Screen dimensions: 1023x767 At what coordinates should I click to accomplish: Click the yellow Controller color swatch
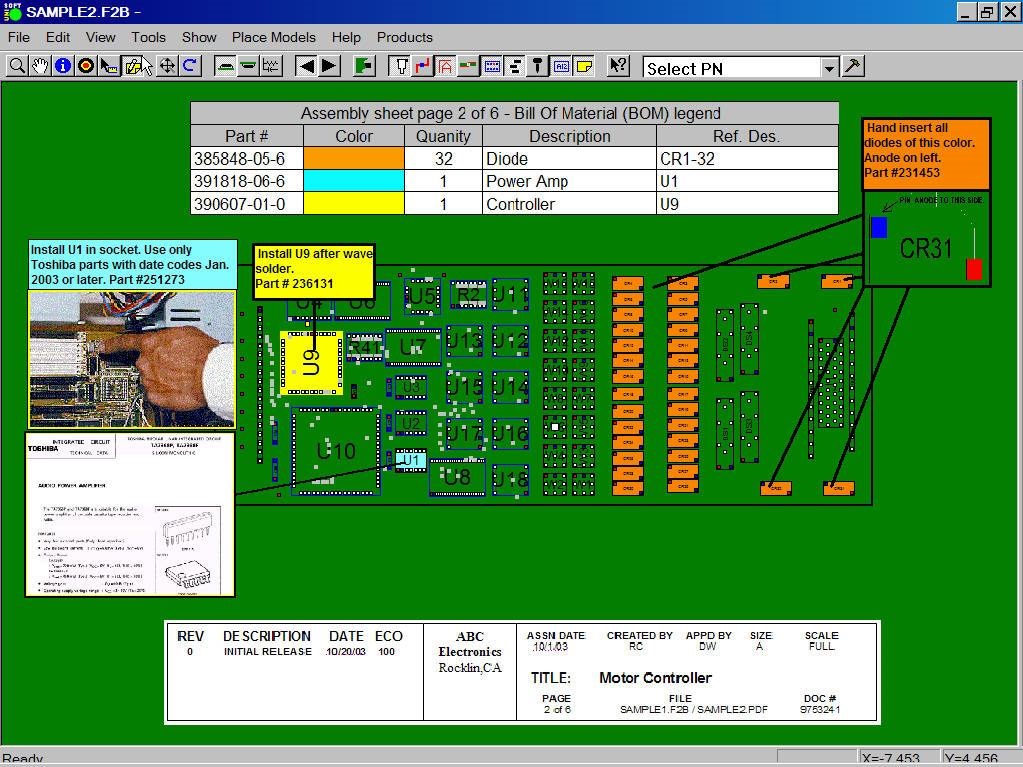[354, 203]
